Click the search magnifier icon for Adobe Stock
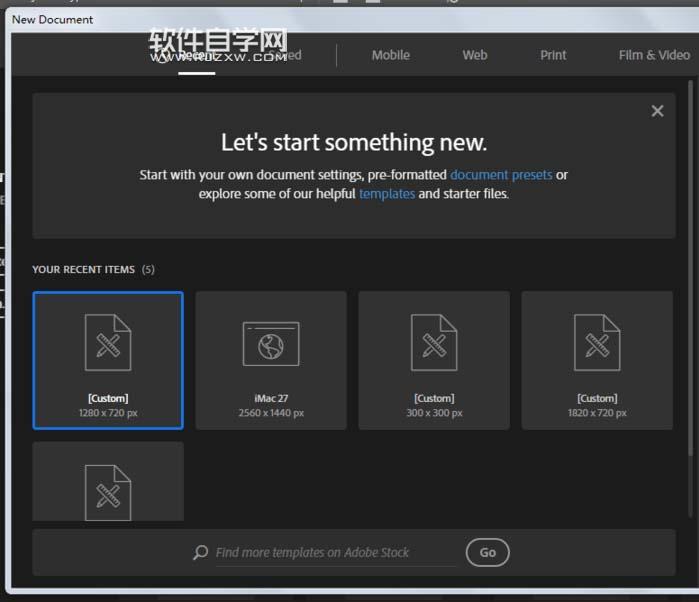Viewport: 699px width, 602px height. 201,552
